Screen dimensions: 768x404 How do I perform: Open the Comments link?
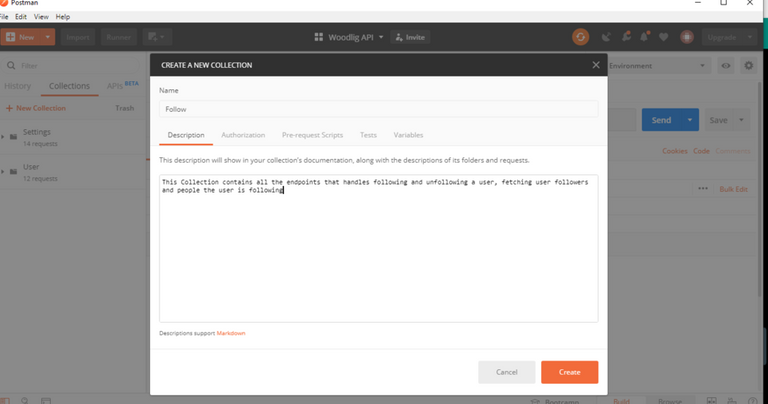tap(733, 151)
